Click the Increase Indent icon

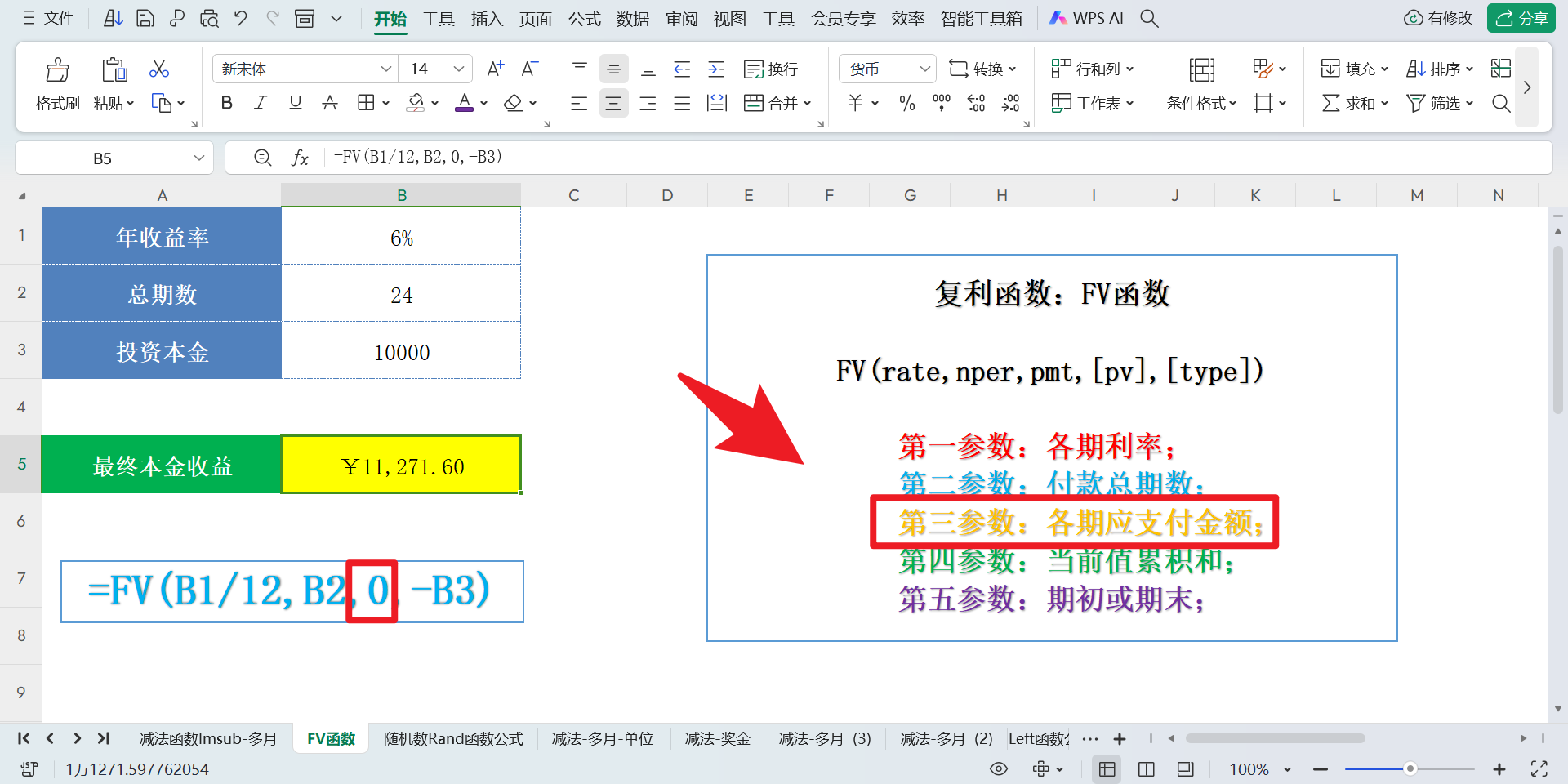(716, 69)
